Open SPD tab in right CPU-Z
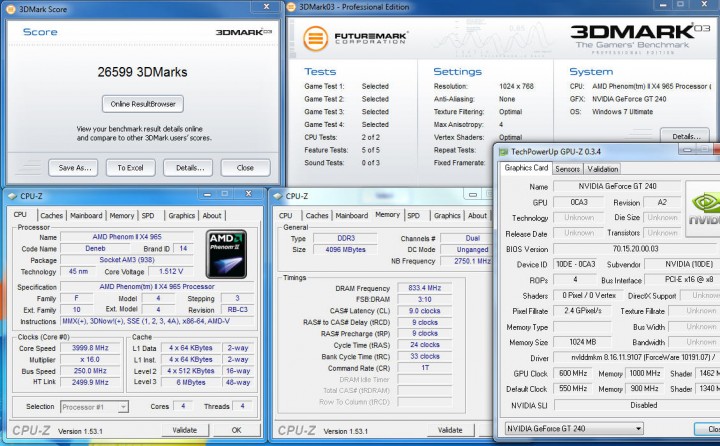Viewport: 720px width, 446px height. [413, 215]
